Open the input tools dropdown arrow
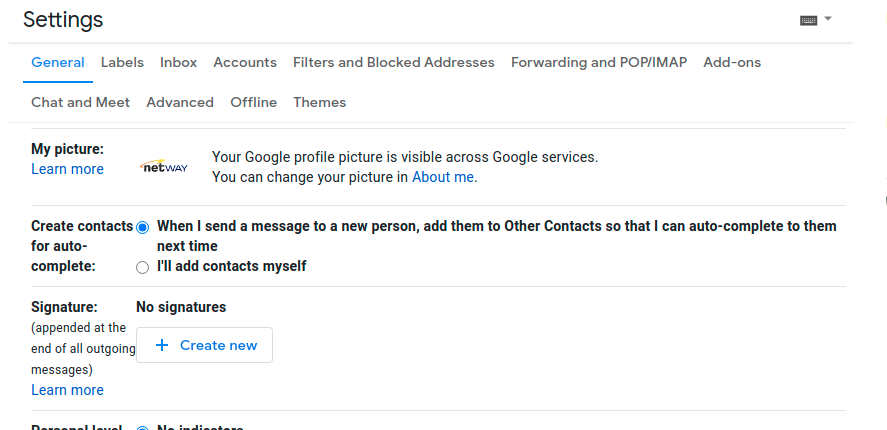This screenshot has height=430, width=887. point(828,19)
